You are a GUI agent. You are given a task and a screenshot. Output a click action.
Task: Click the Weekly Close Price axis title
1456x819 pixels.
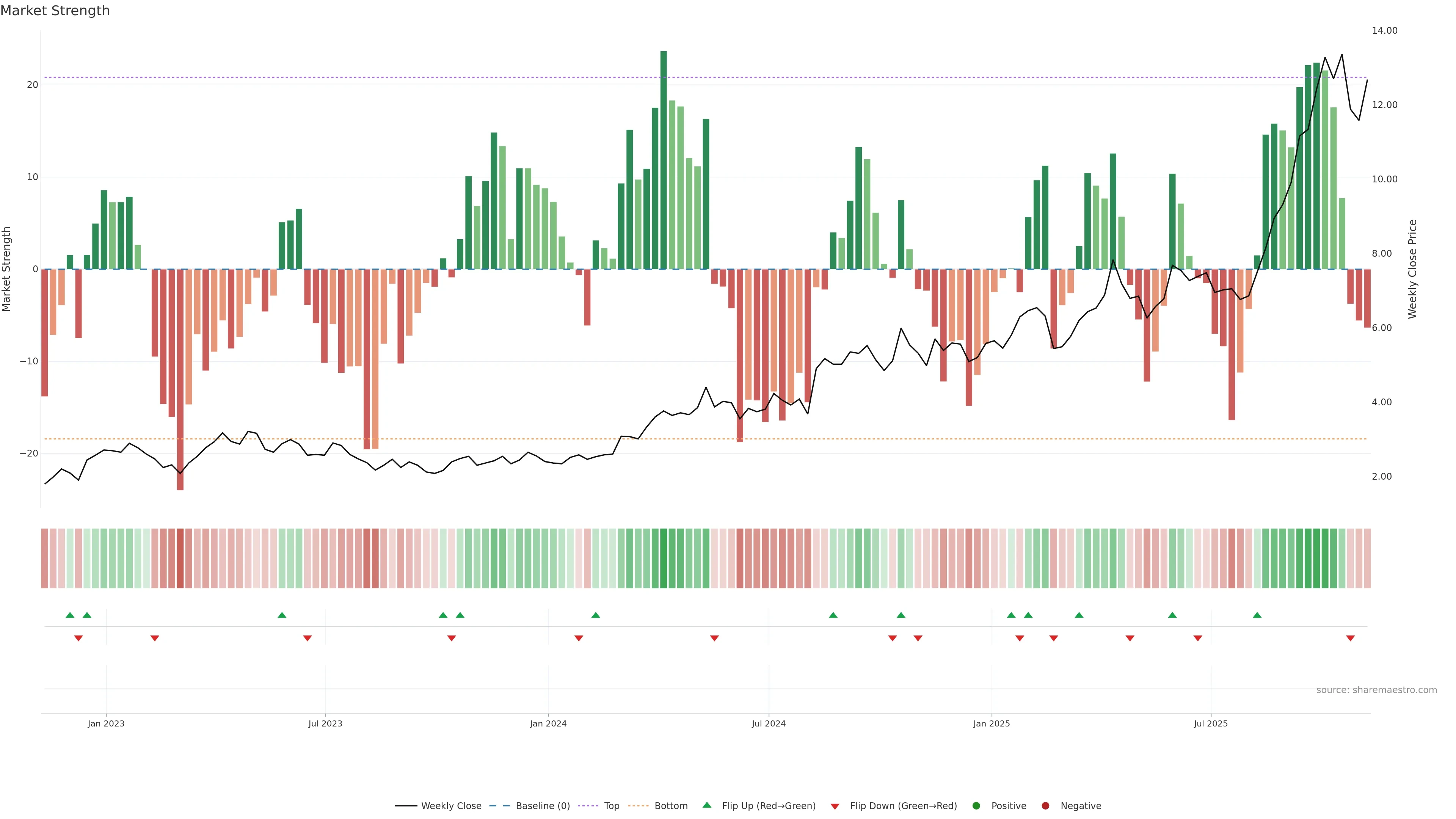coord(1412,269)
